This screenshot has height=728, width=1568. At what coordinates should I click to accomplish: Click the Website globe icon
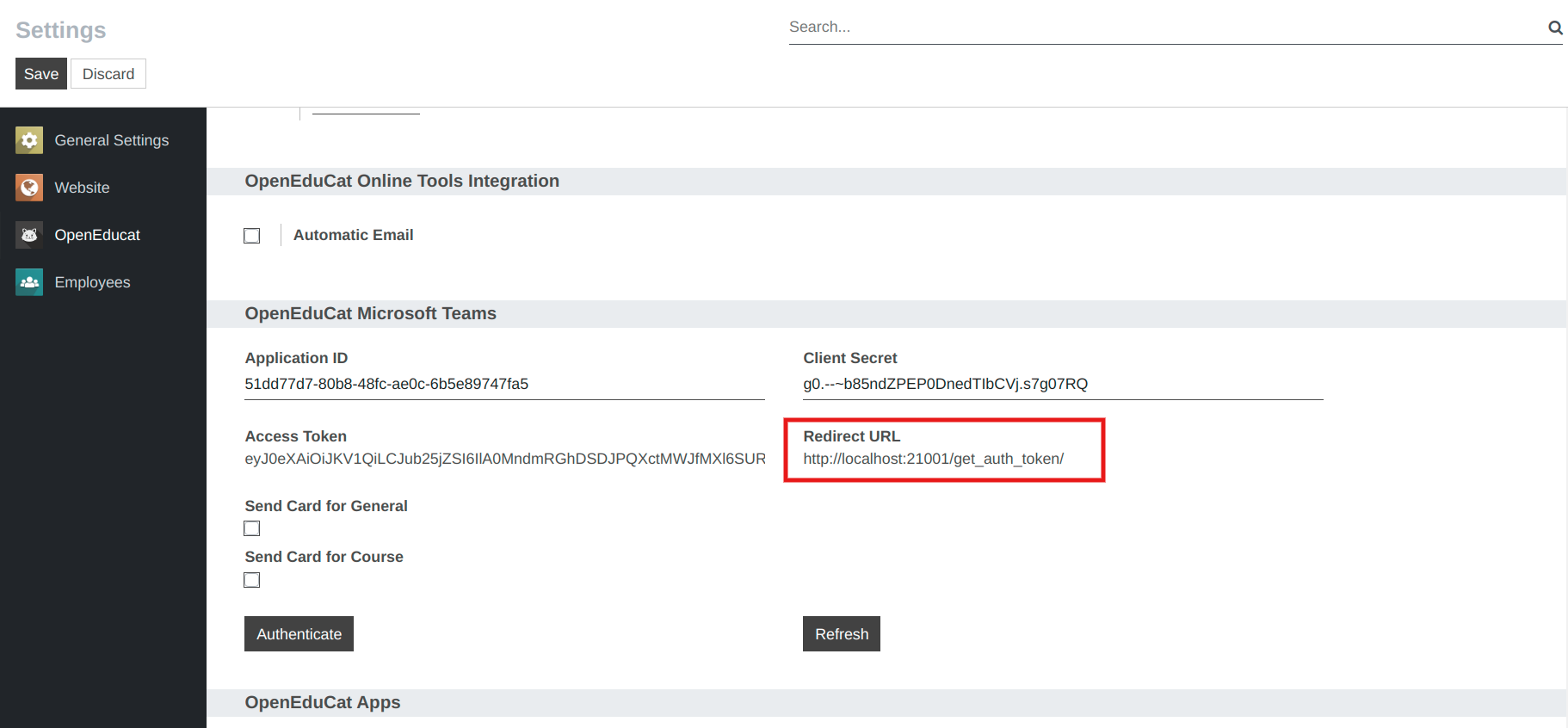[x=29, y=188]
